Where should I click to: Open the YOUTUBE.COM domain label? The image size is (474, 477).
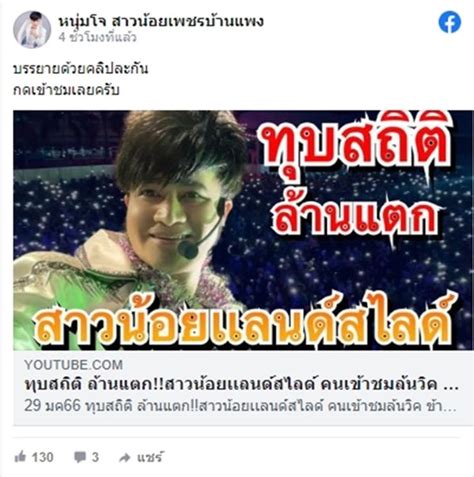73,365
